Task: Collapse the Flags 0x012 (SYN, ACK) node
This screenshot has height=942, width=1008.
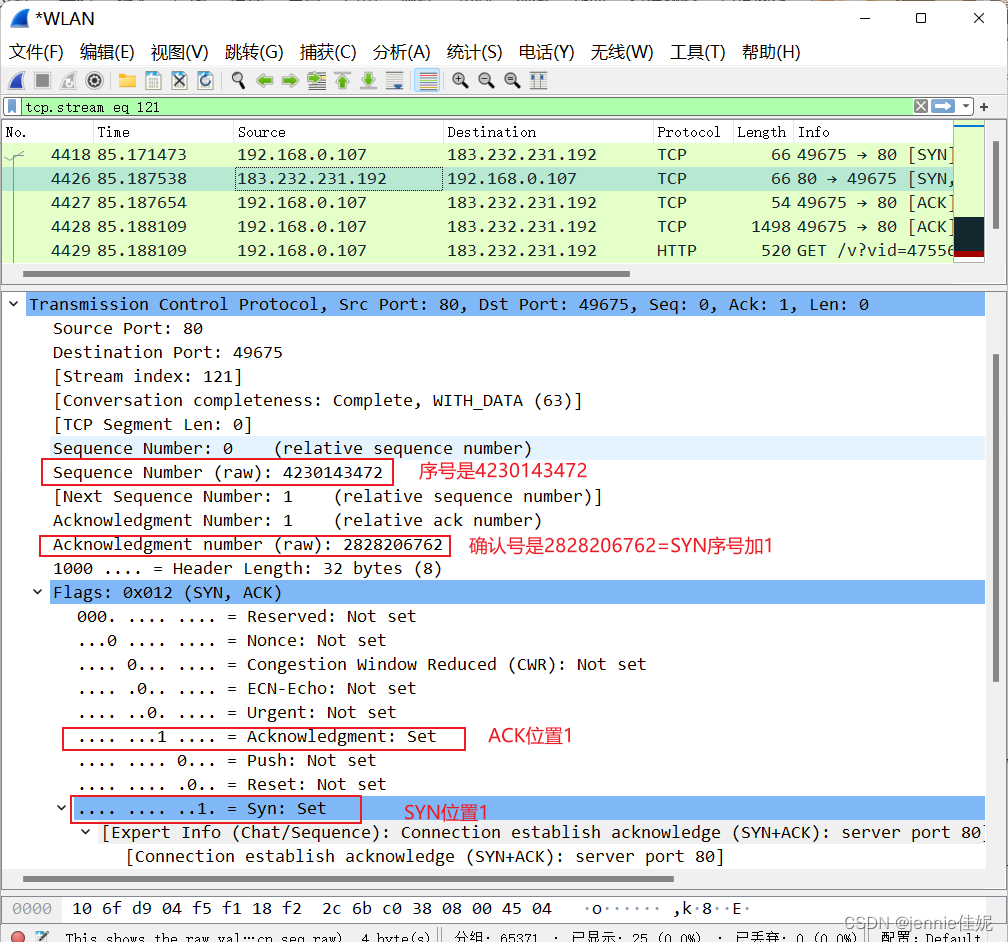Action: pyautogui.click(x=38, y=592)
